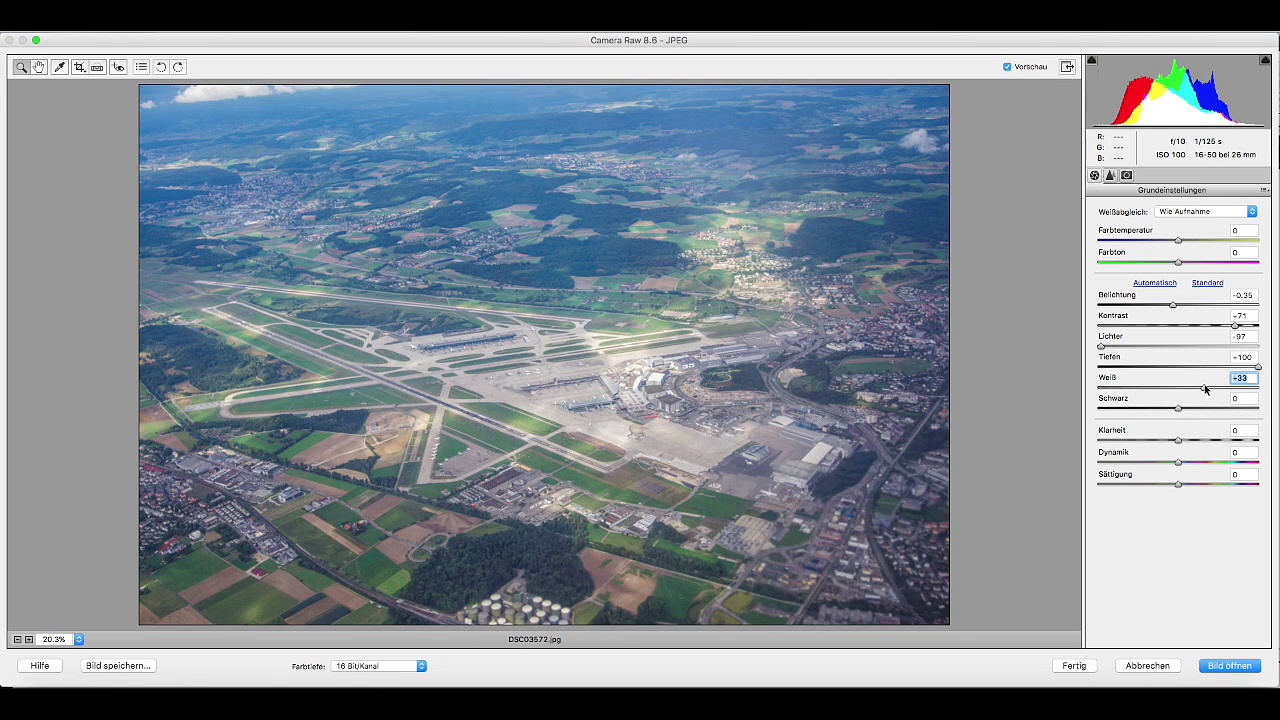
Task: Select the Zoom tool in the toolbar
Action: (x=21, y=67)
